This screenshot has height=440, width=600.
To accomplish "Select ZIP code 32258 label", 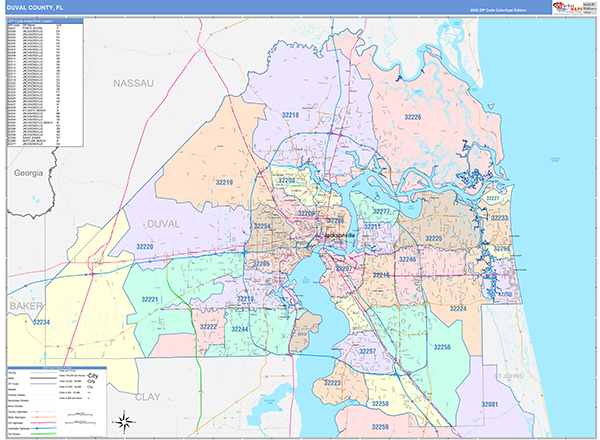I will pyautogui.click(x=380, y=404).
